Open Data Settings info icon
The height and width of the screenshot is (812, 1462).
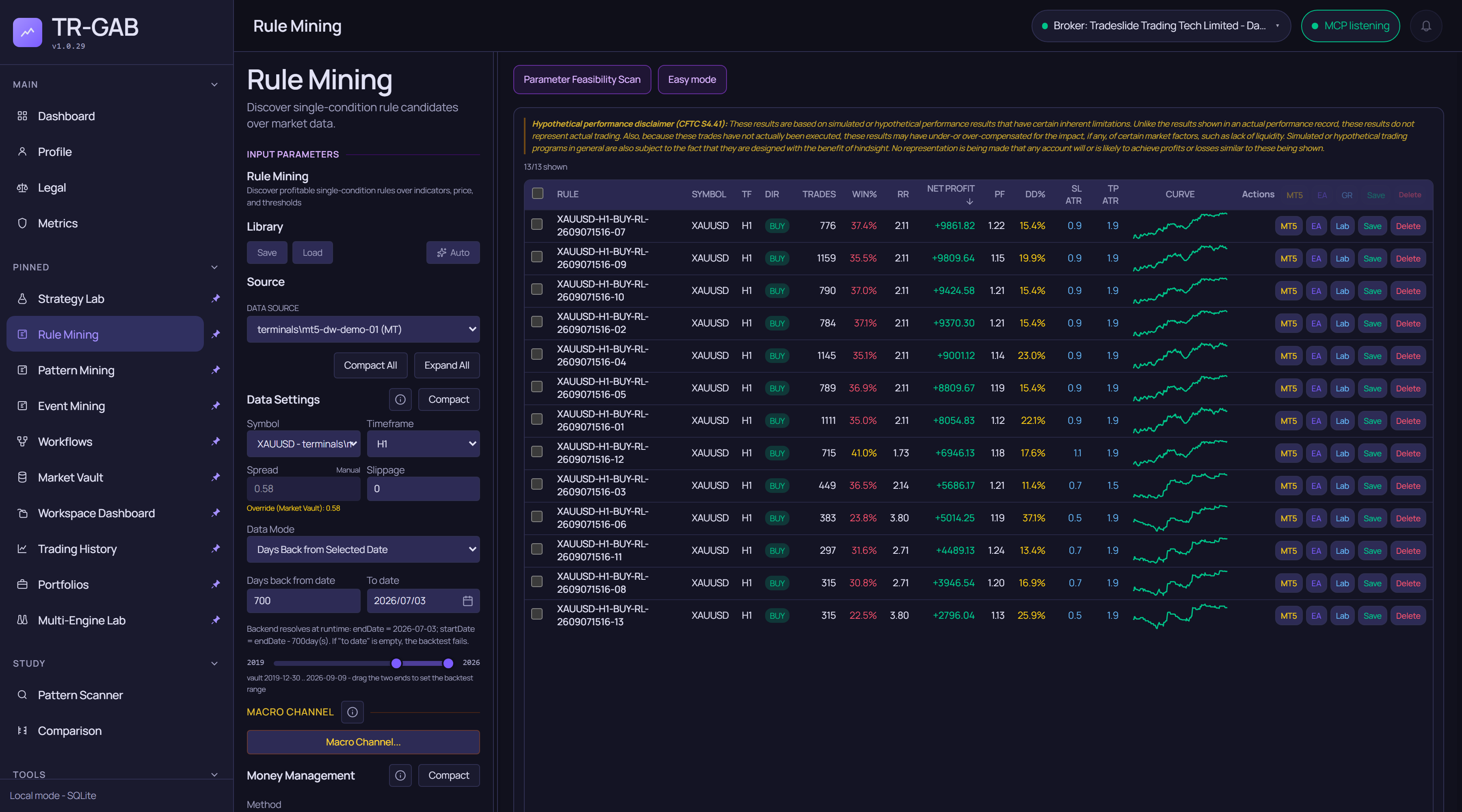tap(400, 400)
